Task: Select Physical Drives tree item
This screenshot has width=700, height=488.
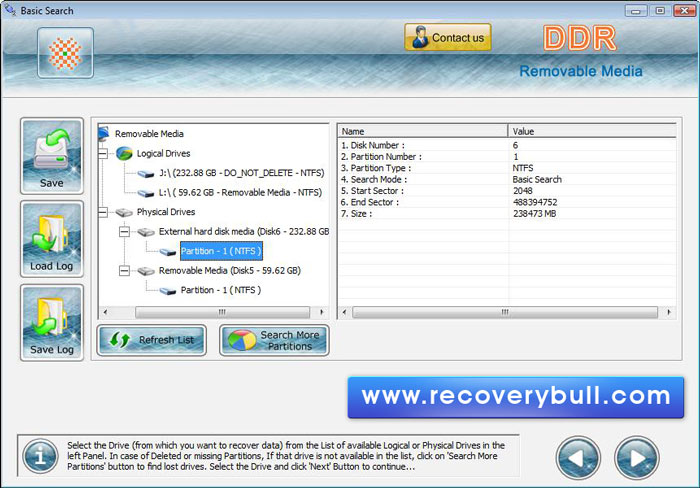Action: [x=166, y=212]
